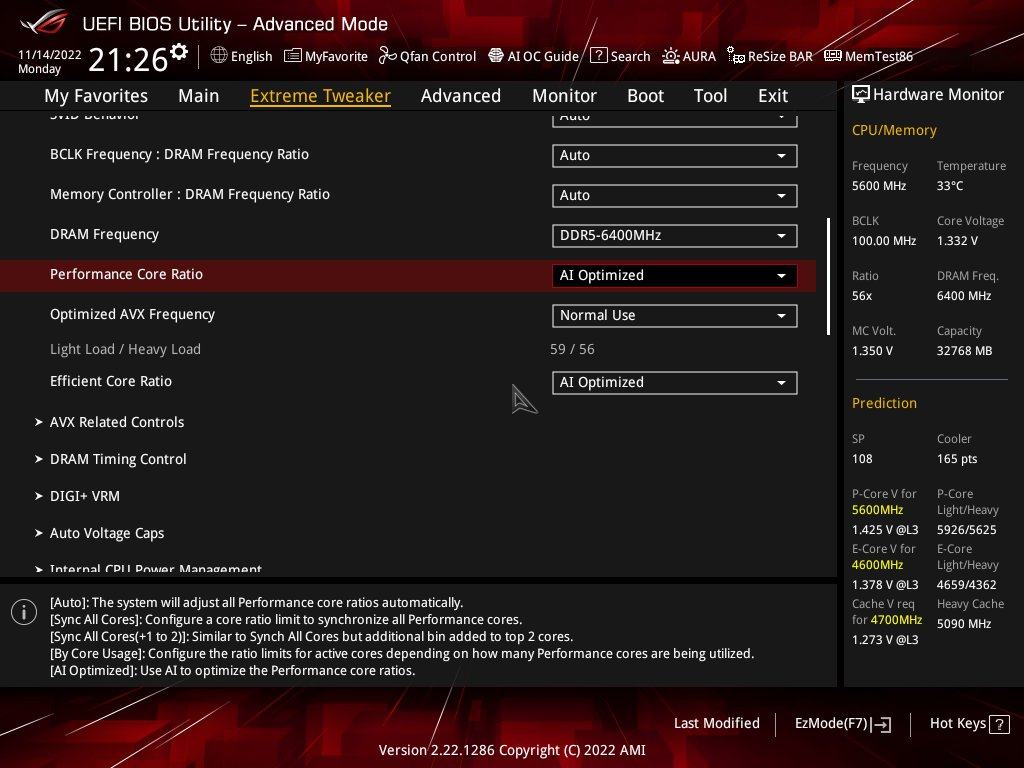The width and height of the screenshot is (1024, 768).
Task: Click the 5926/5625 P-Core value
Action: click(967, 530)
